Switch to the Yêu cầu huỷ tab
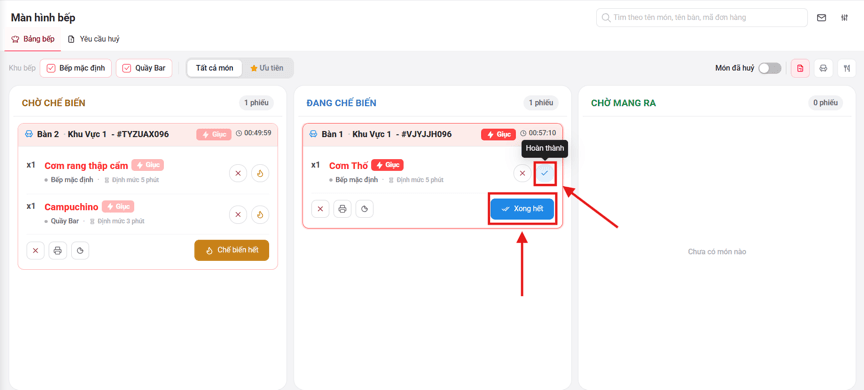Screen dimensions: 864x390 [94, 39]
